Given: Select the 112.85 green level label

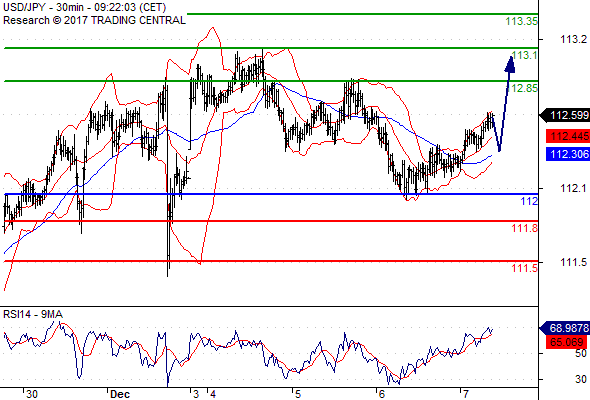Looking at the screenshot, I should point(522,88).
